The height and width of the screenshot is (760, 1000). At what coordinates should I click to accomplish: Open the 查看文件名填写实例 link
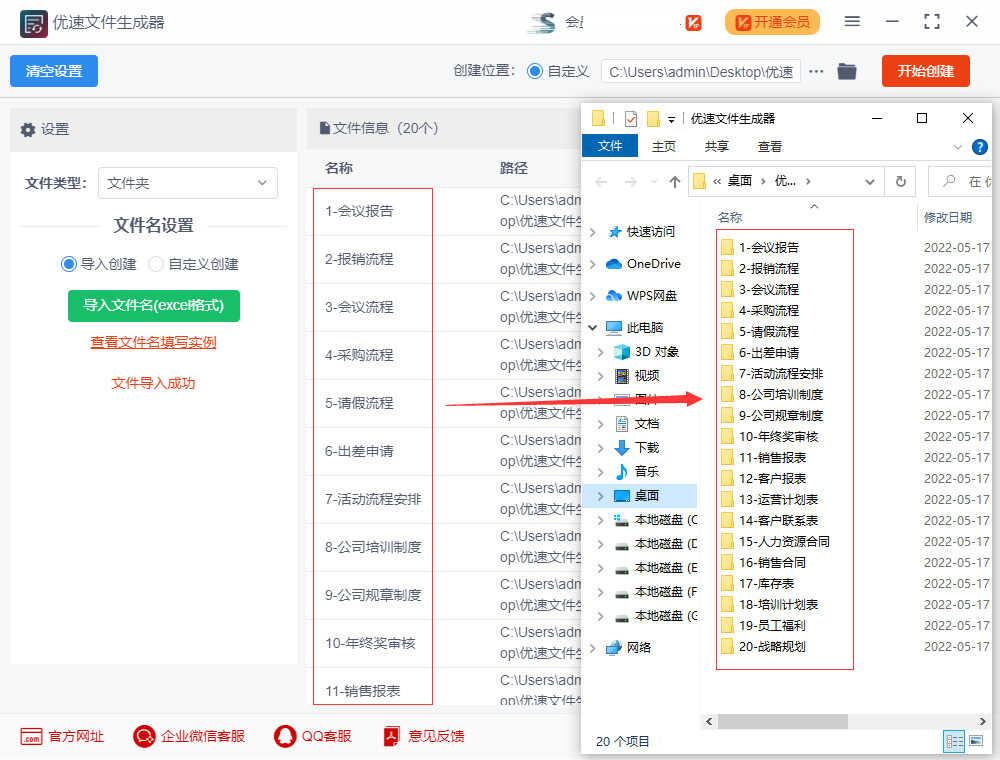coord(153,342)
